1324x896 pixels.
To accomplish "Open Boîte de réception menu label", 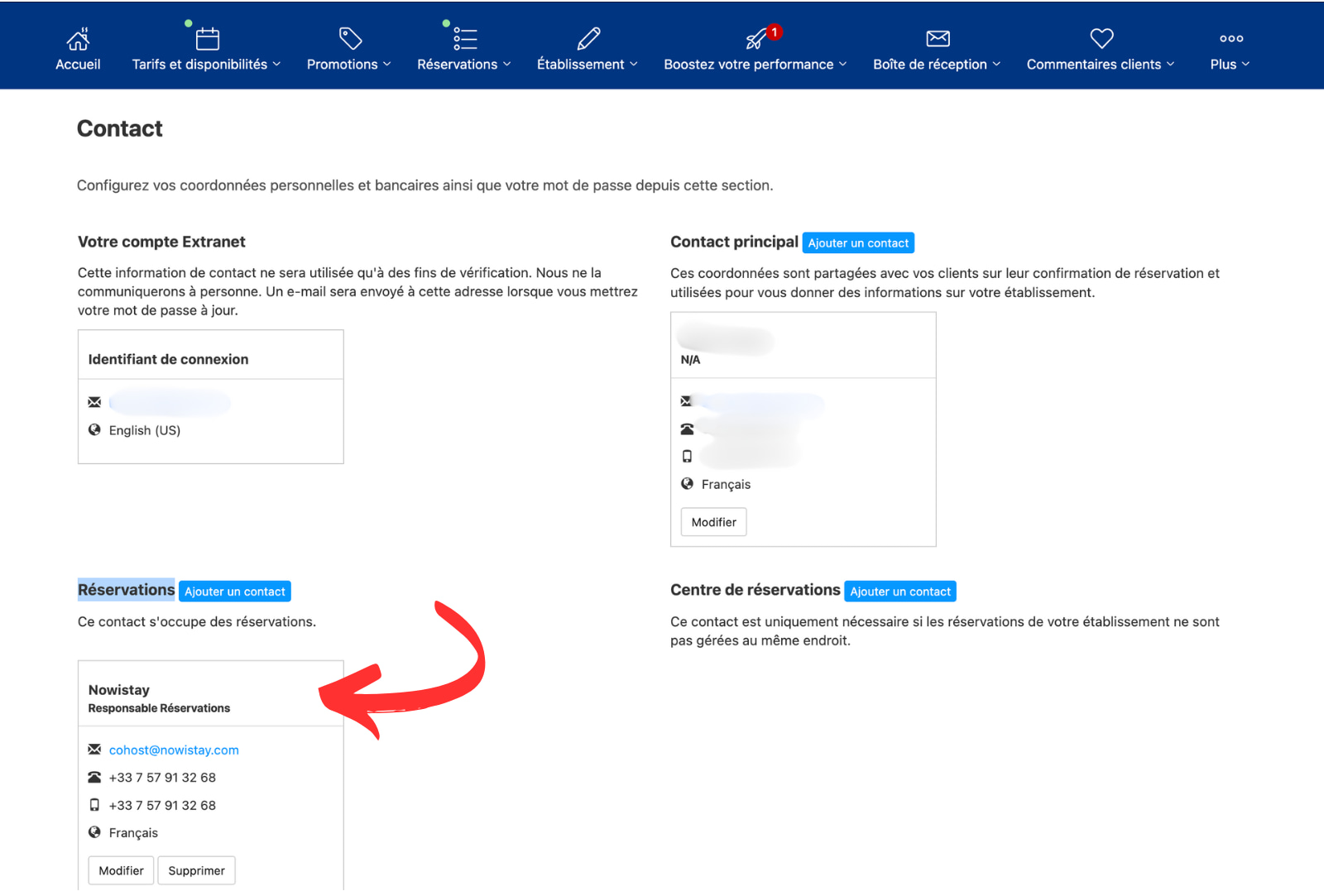I will click(x=929, y=65).
